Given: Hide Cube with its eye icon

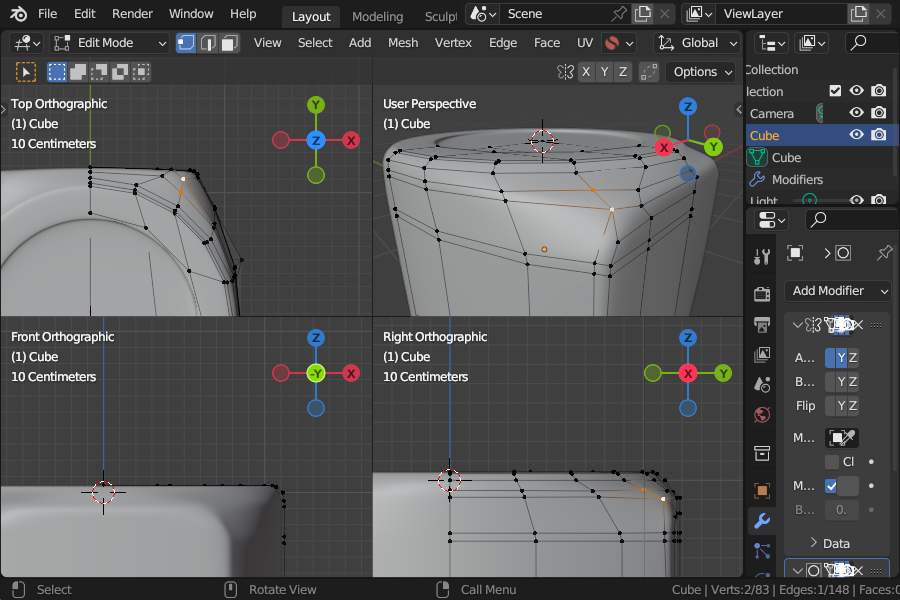Looking at the screenshot, I should (x=856, y=134).
